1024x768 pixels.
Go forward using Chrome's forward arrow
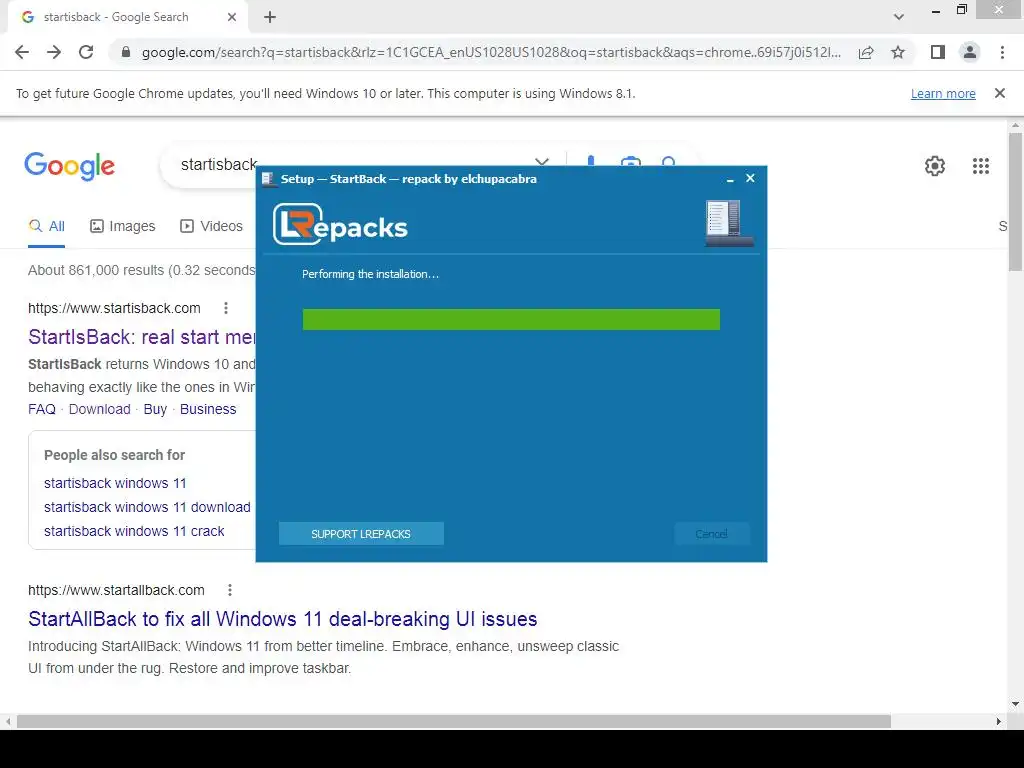pos(54,52)
